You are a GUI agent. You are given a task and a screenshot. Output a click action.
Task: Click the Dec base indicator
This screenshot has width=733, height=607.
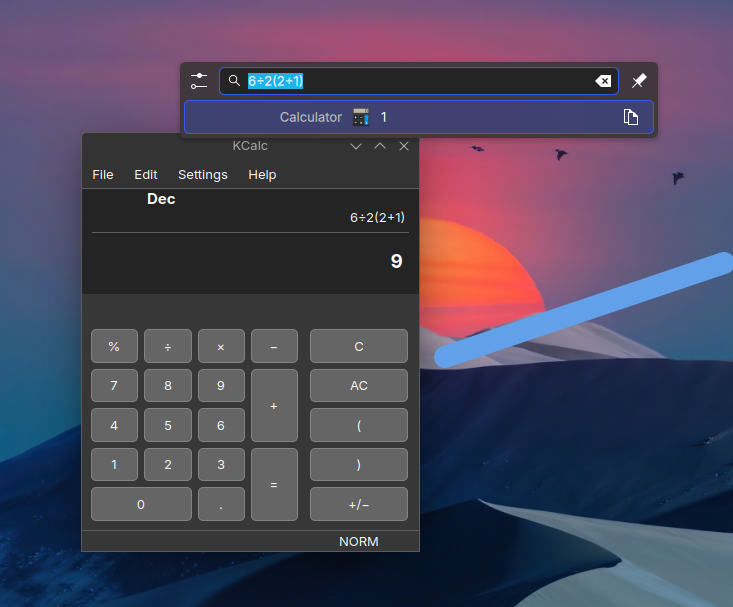[x=161, y=199]
